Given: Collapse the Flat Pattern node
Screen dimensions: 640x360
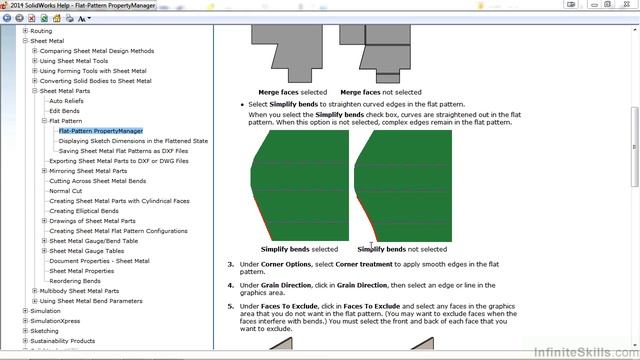Looking at the screenshot, I should click(x=44, y=121).
